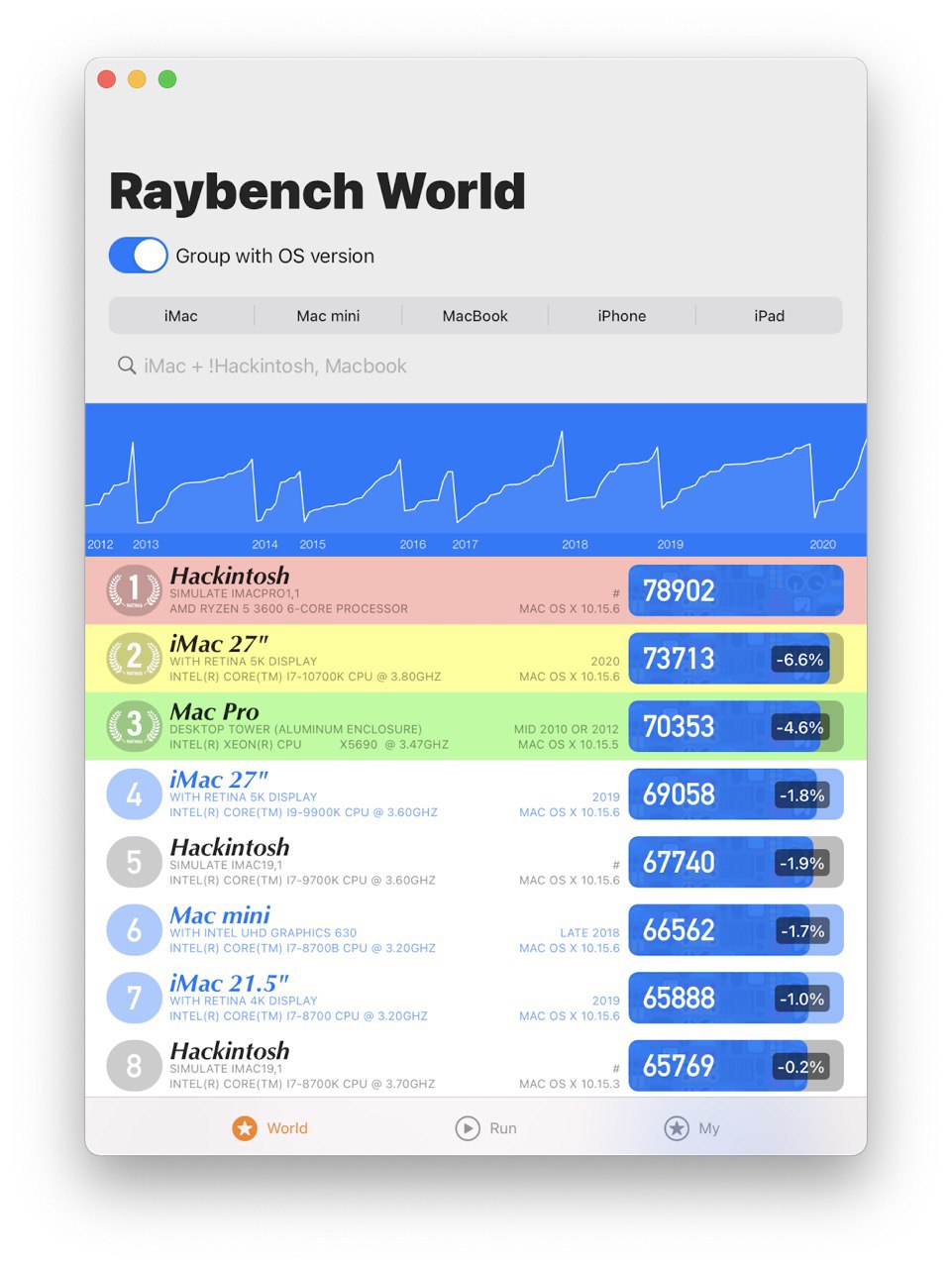Image resolution: width=952 pixels, height=1268 pixels.
Task: Select the iPhone filter segment
Action: [x=622, y=316]
